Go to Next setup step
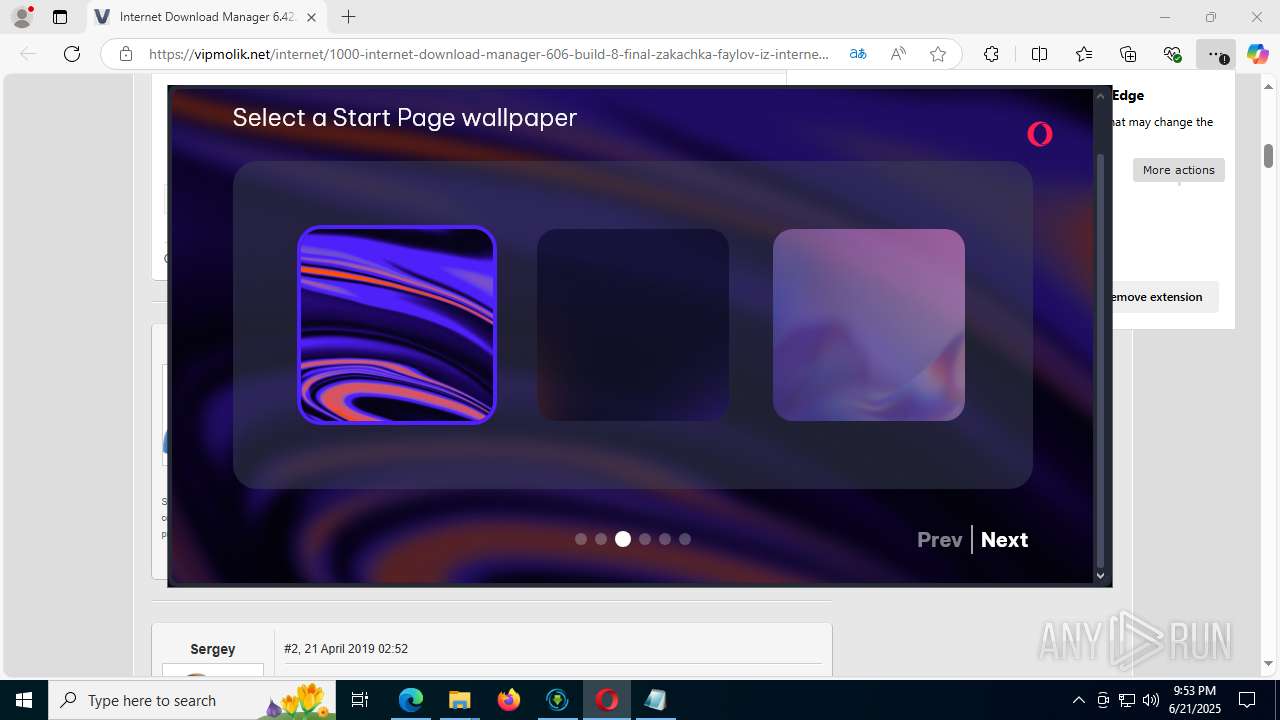 point(1004,540)
